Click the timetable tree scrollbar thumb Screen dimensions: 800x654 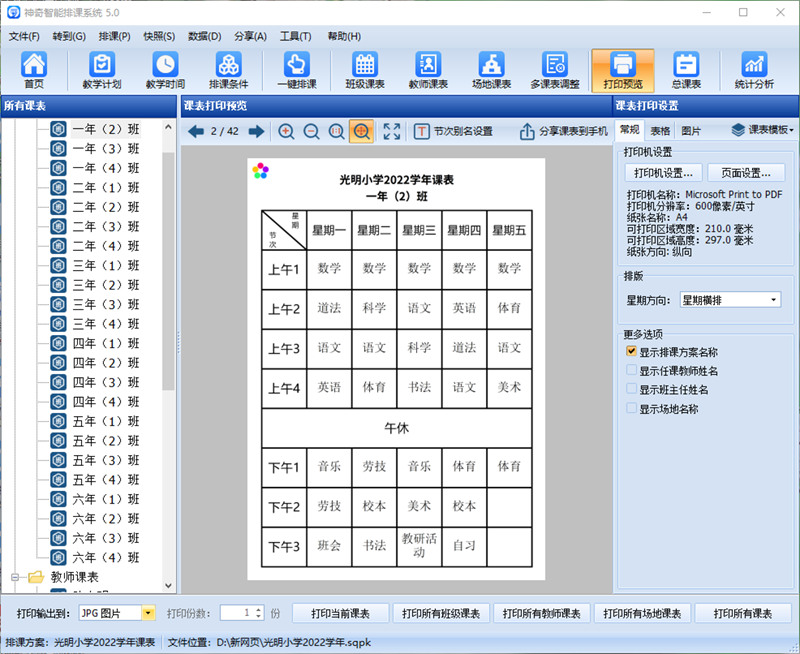click(x=168, y=270)
